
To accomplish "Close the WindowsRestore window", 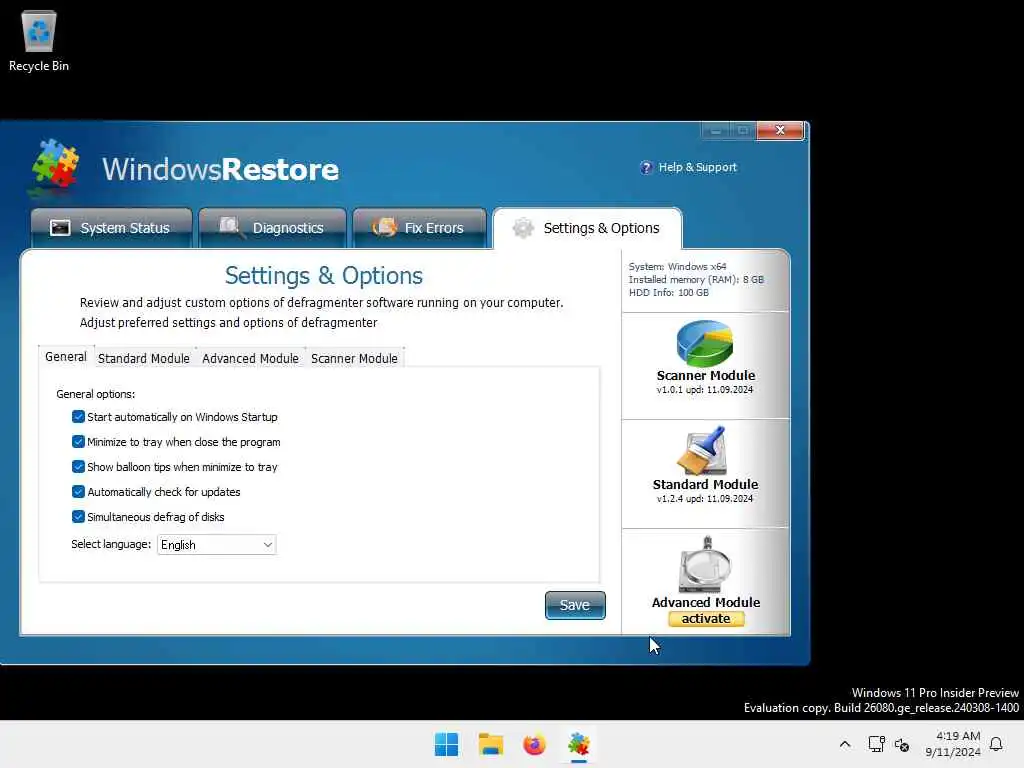I will click(x=780, y=130).
